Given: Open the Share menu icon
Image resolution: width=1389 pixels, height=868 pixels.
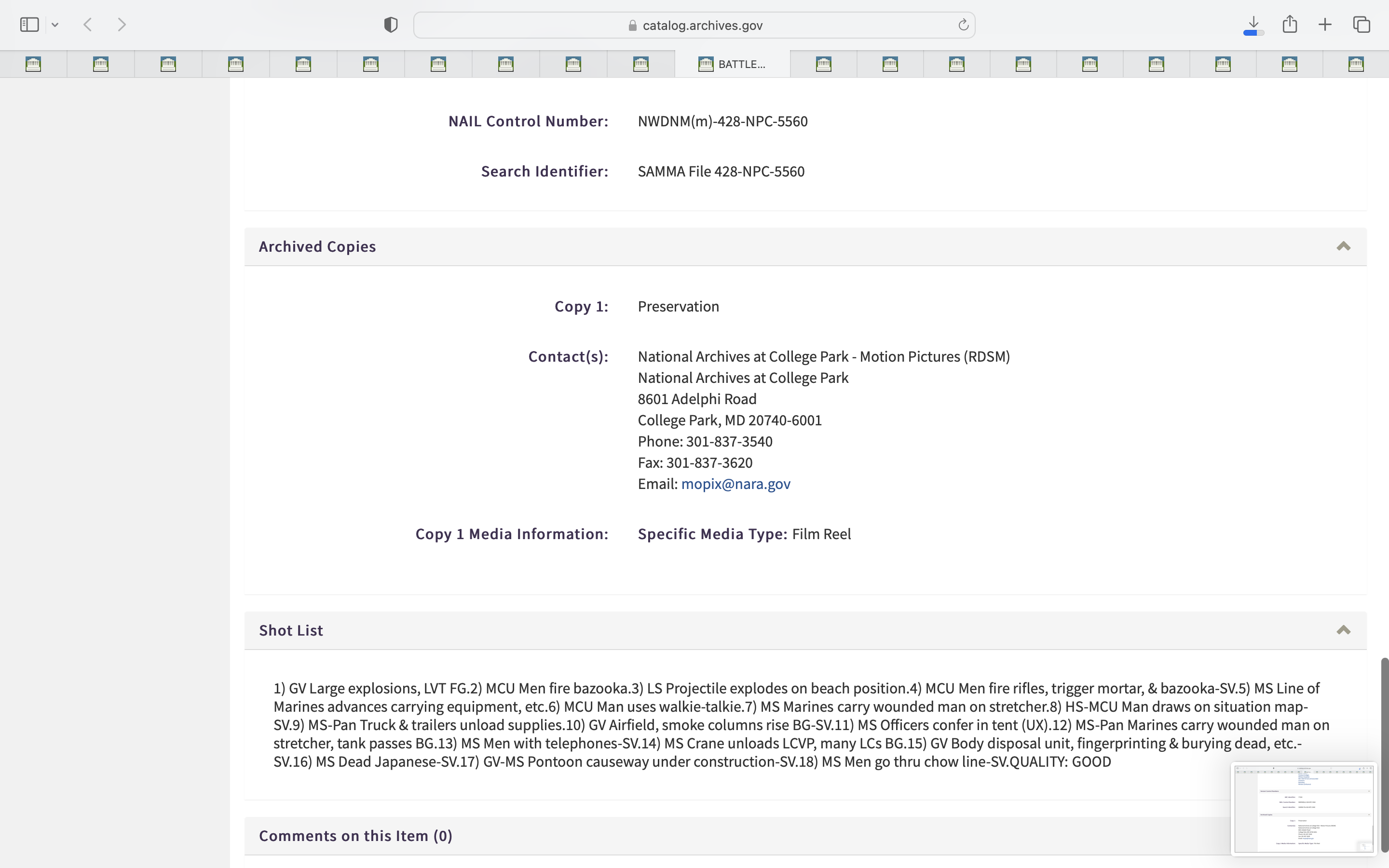Looking at the screenshot, I should pos(1290,25).
